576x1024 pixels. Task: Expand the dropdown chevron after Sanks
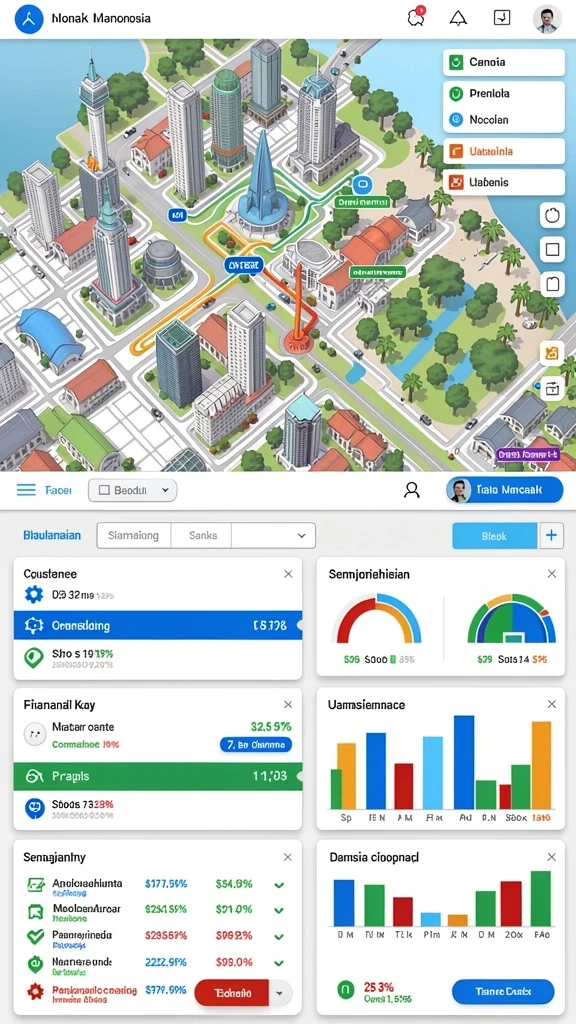tap(301, 536)
